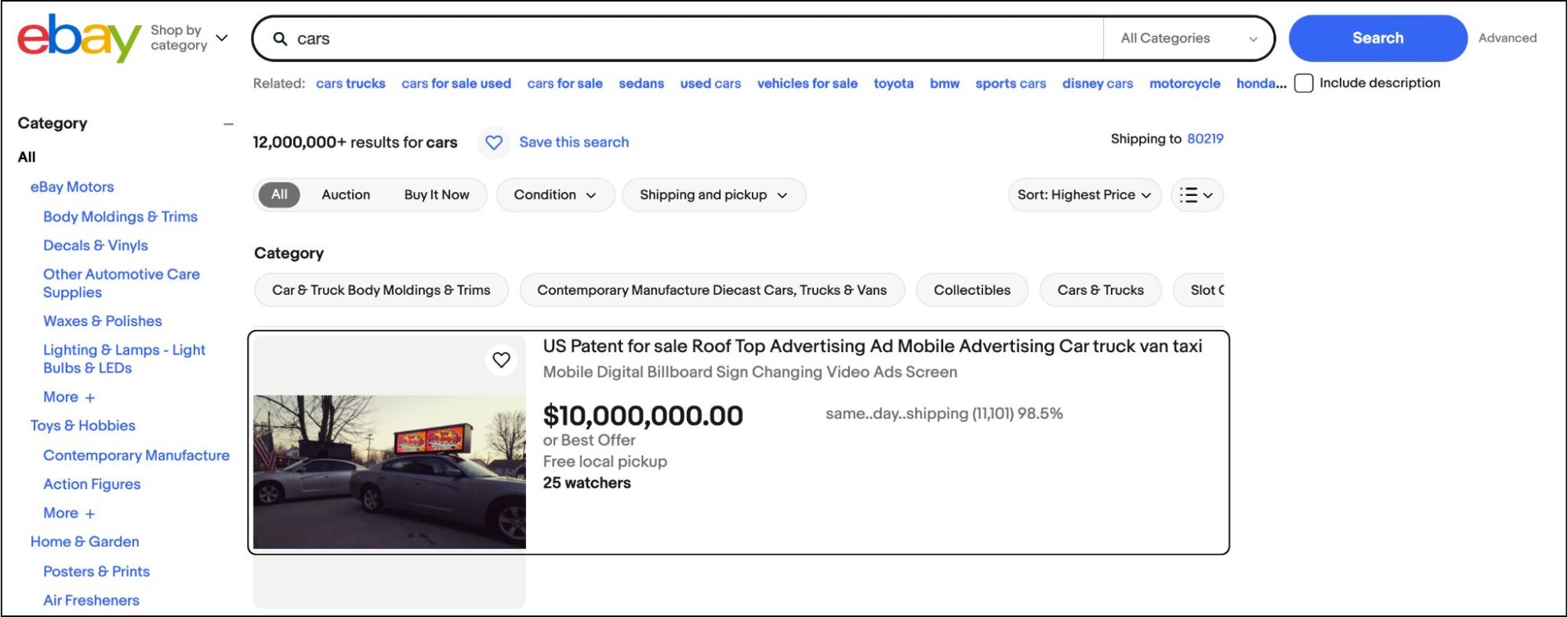
Task: Click related search disney cars
Action: (x=1098, y=83)
